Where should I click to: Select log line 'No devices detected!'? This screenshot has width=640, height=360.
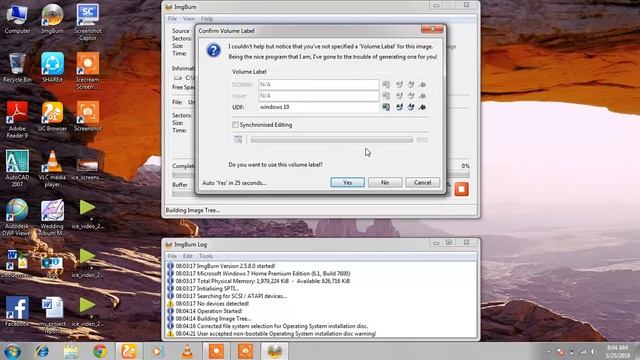point(212,304)
